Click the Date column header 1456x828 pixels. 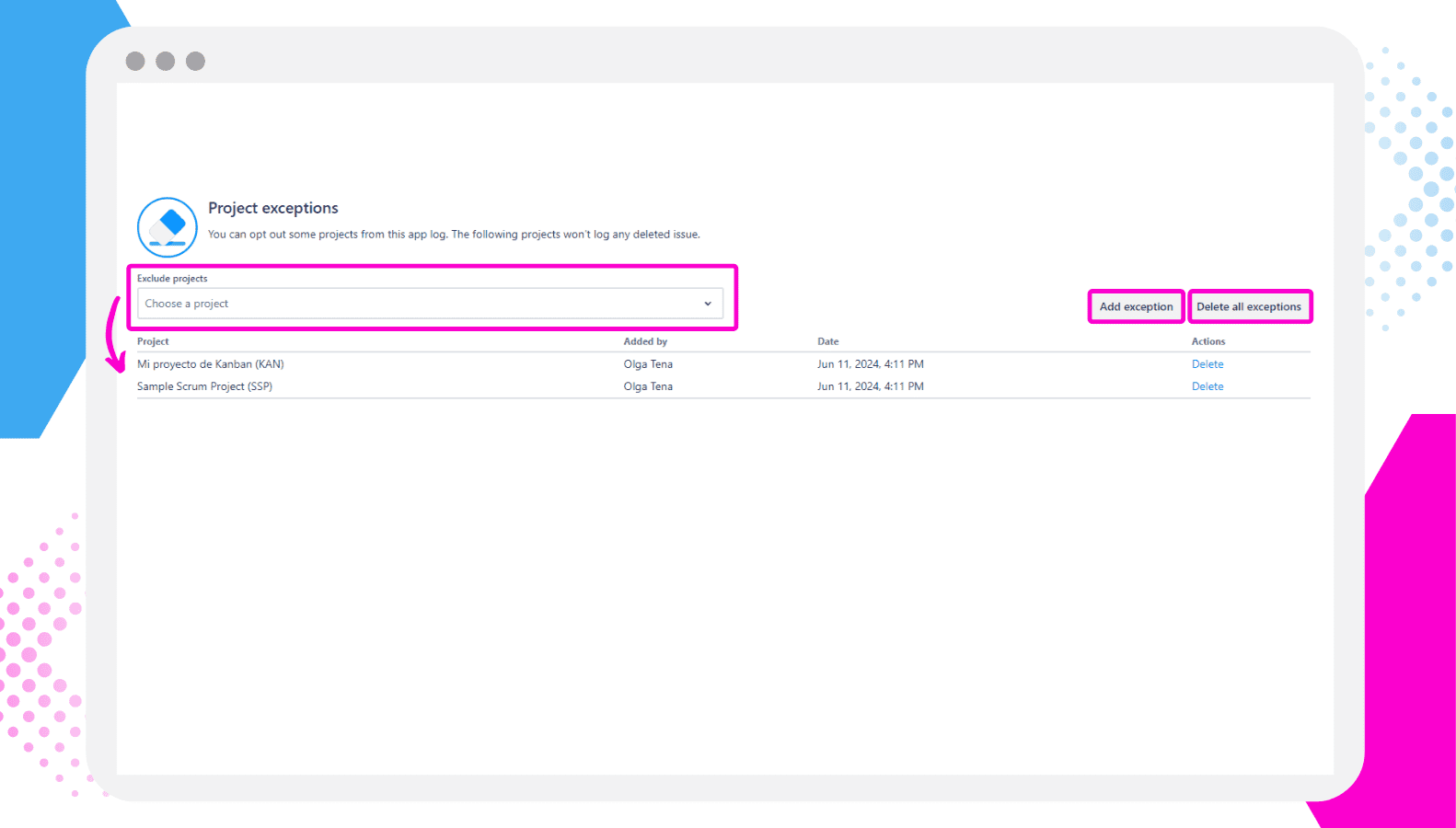[827, 341]
